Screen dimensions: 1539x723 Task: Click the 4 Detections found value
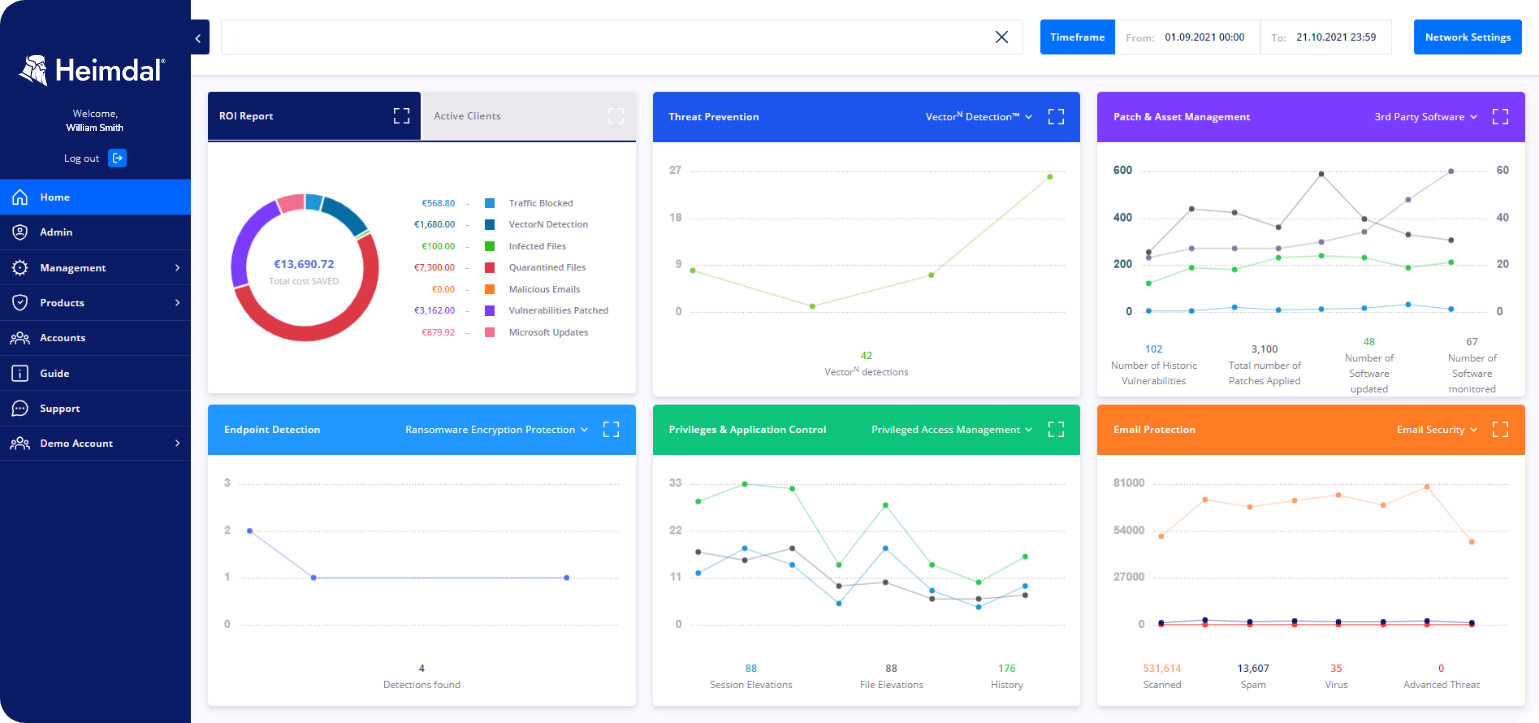[x=422, y=668]
